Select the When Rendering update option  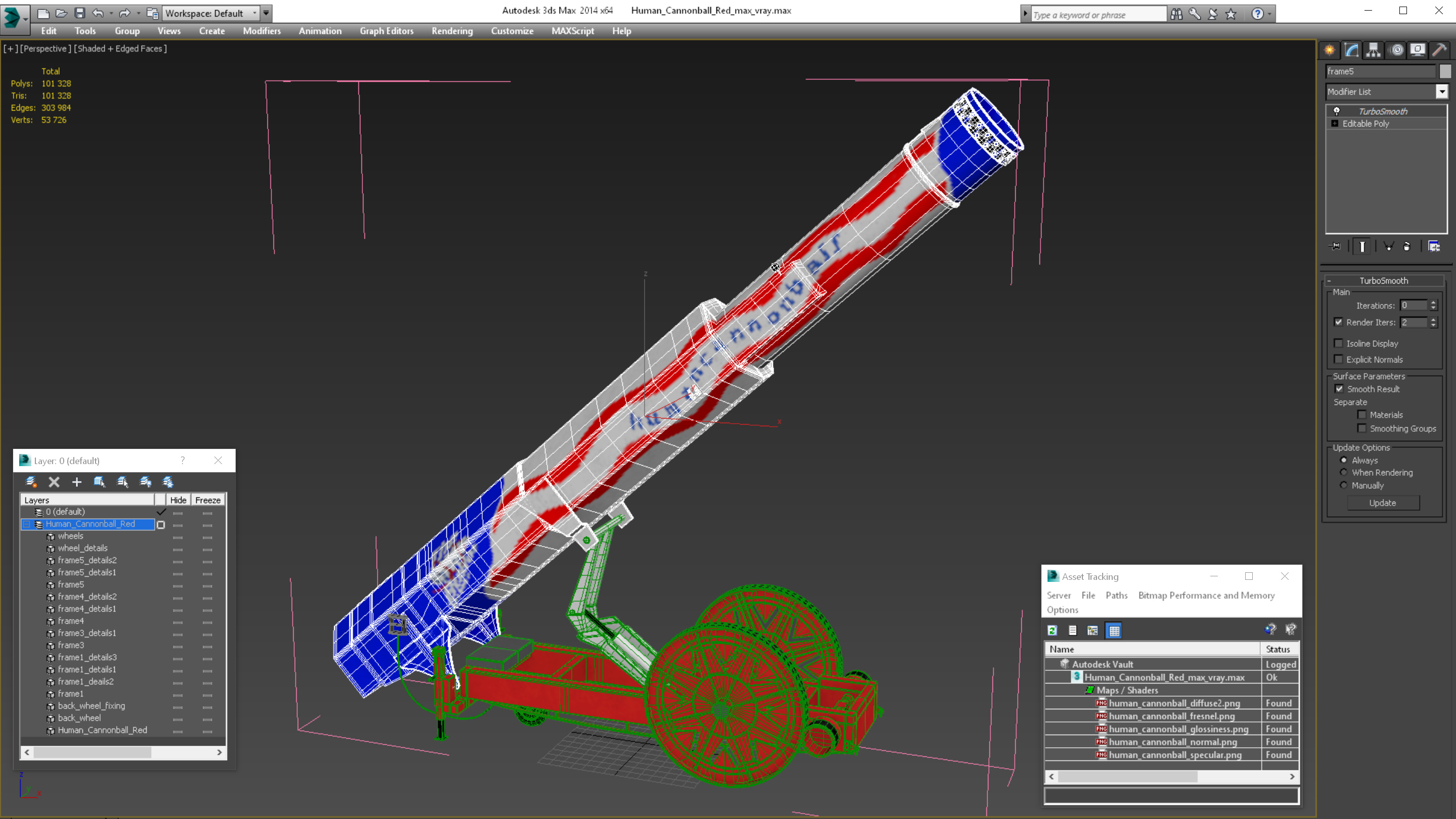coord(1344,472)
